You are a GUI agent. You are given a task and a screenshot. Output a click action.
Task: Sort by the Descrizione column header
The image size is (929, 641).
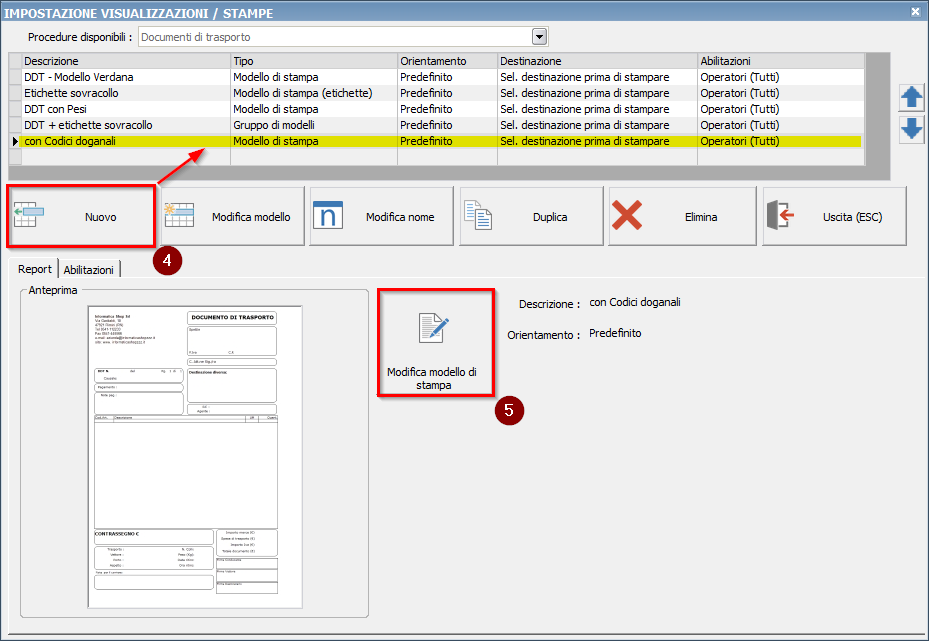(125, 61)
